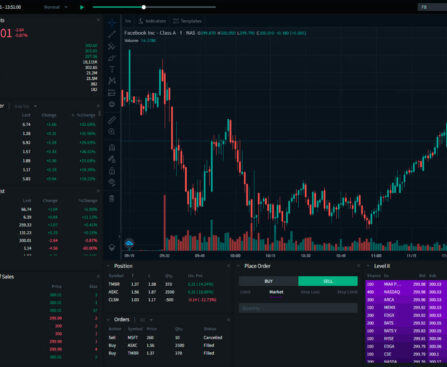Activate the ruler measure tool
Viewport: 447px width, 367px height.
tap(112, 120)
